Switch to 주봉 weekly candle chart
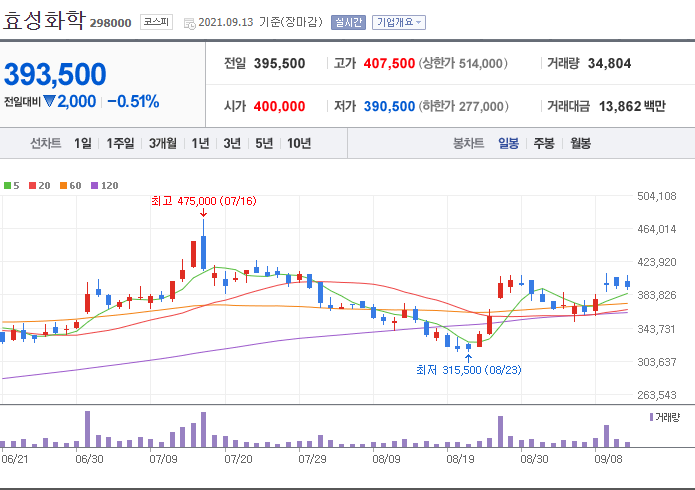This screenshot has width=695, height=490. [x=544, y=143]
